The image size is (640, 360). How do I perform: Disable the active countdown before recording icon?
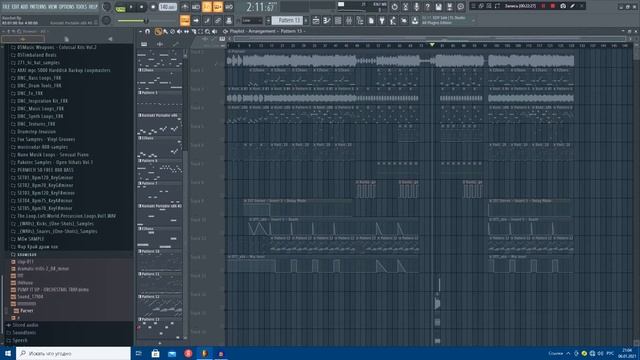207,7
